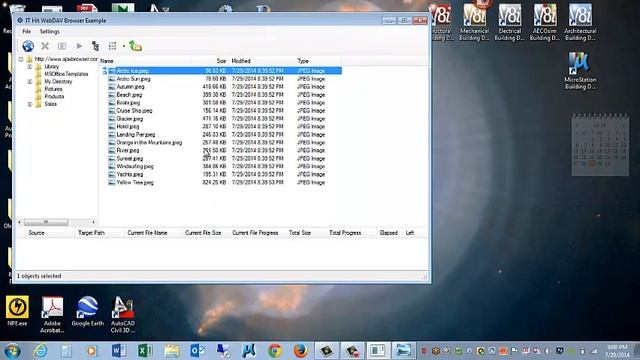Select the My Directory folder in tree

pyautogui.click(x=58, y=82)
